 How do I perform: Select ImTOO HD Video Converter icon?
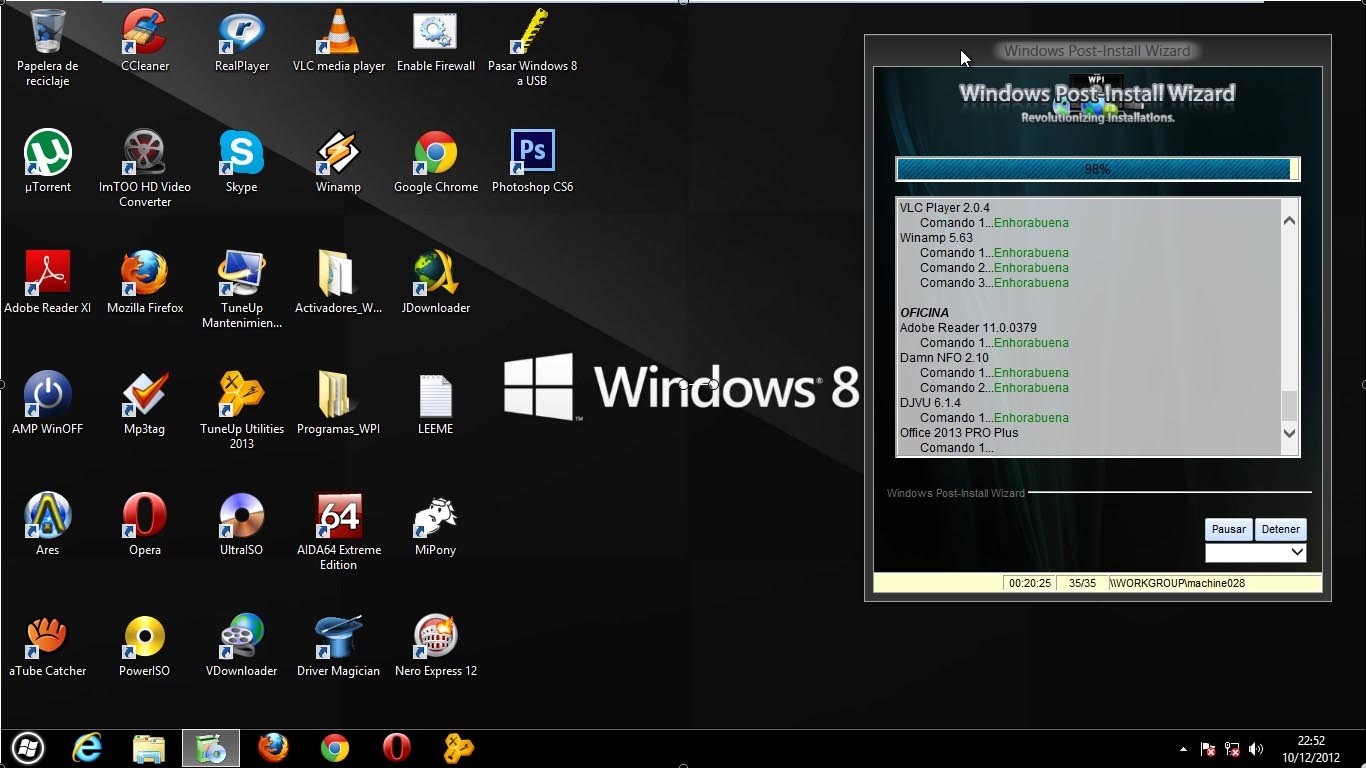coord(145,168)
